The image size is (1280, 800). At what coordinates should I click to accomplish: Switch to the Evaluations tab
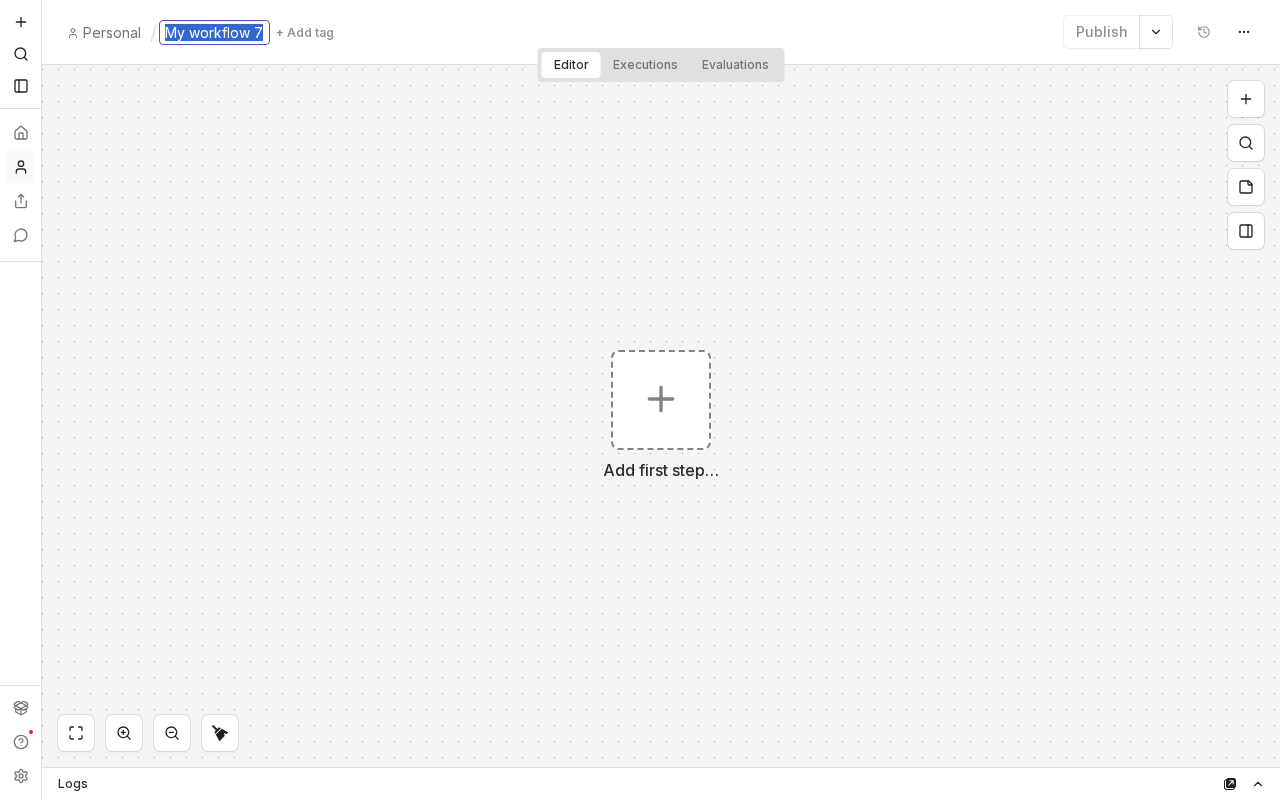(735, 65)
